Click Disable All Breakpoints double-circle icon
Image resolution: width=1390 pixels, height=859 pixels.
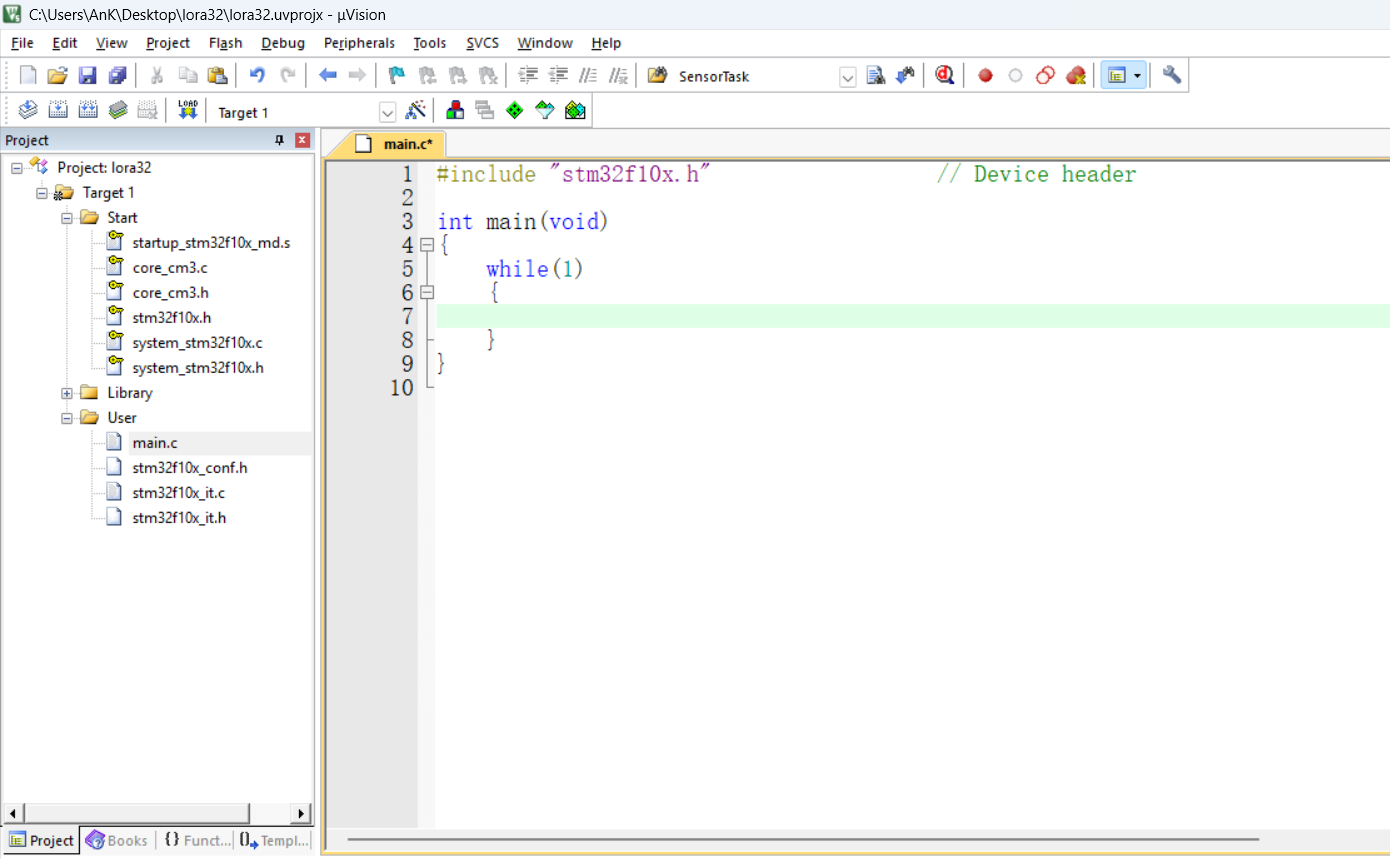pyautogui.click(x=1045, y=76)
